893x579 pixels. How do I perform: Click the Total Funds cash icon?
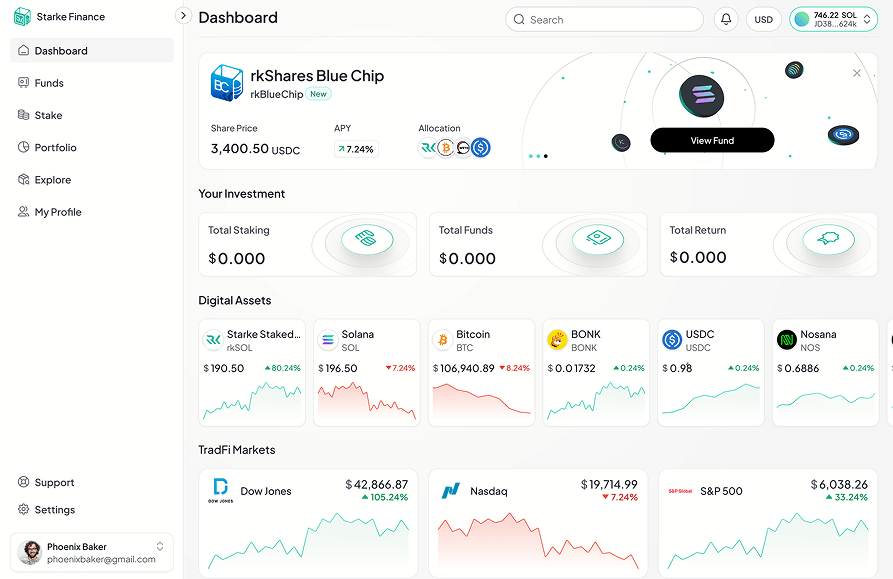tap(598, 239)
